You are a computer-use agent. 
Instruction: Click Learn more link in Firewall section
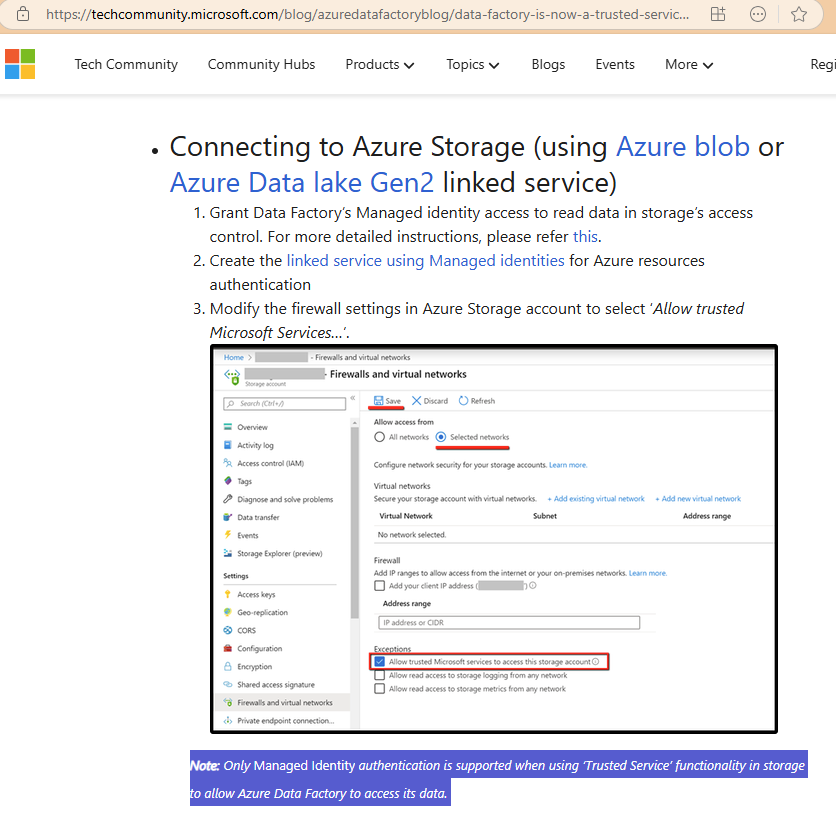(x=648, y=573)
